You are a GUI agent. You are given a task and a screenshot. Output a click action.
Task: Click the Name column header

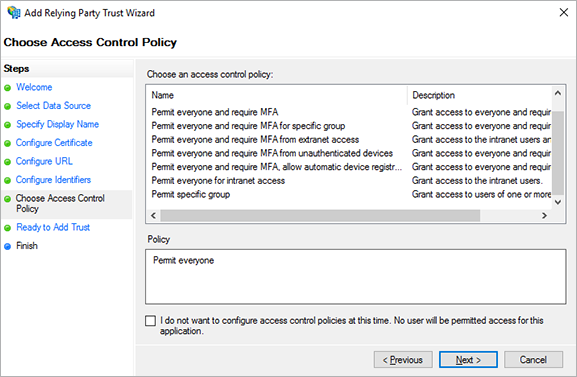pos(277,95)
